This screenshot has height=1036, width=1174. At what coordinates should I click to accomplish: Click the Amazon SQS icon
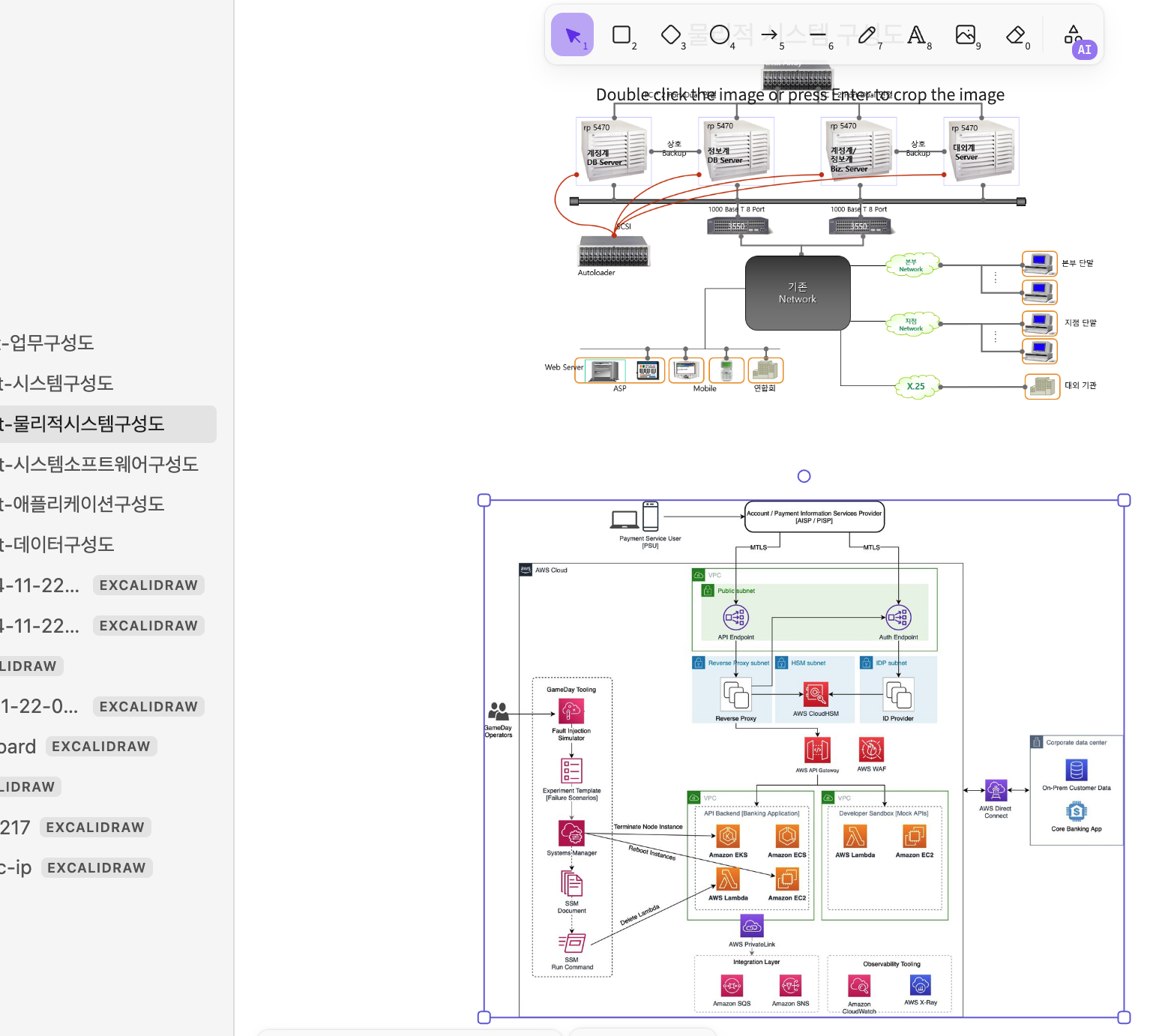click(732, 986)
